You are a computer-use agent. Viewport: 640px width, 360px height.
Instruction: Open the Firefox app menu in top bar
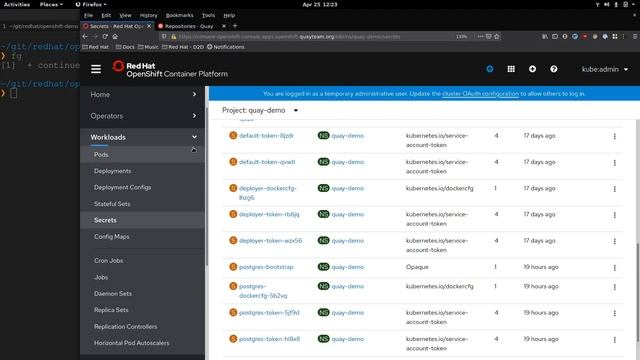[x=91, y=4]
